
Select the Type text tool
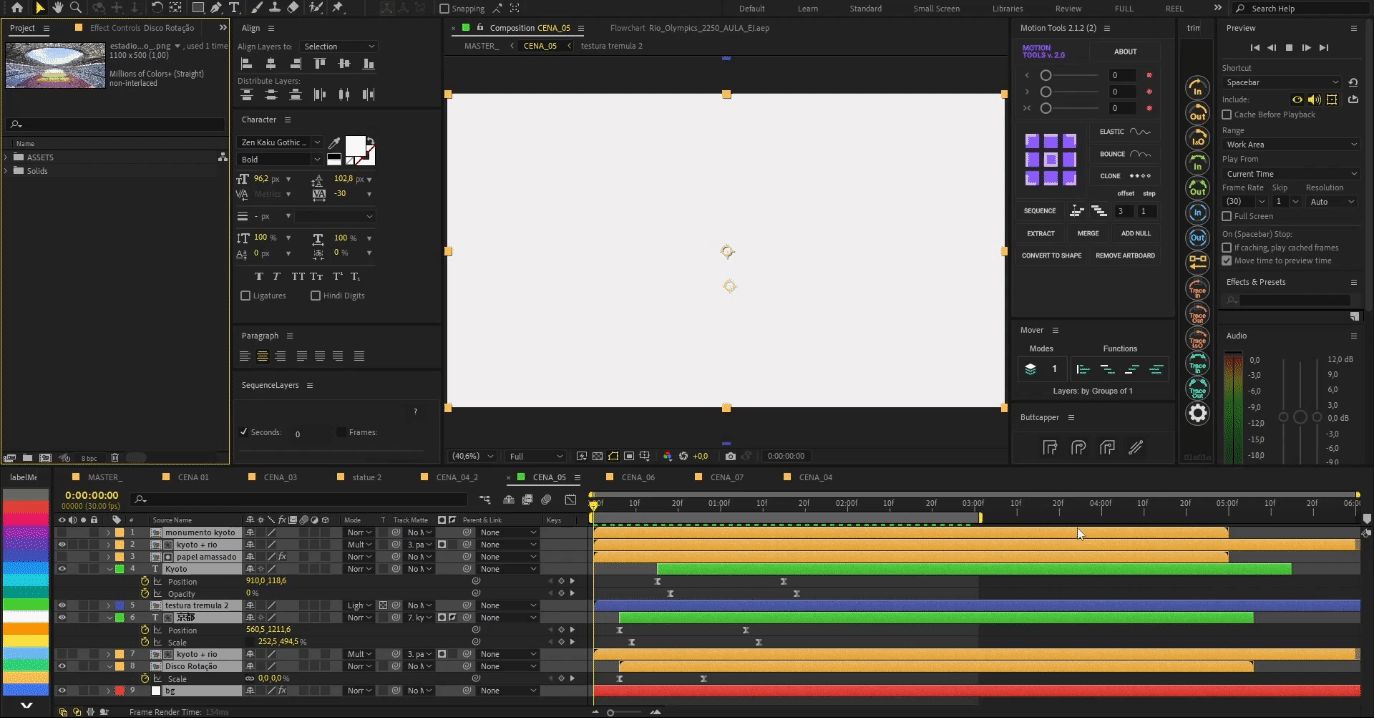pos(233,8)
